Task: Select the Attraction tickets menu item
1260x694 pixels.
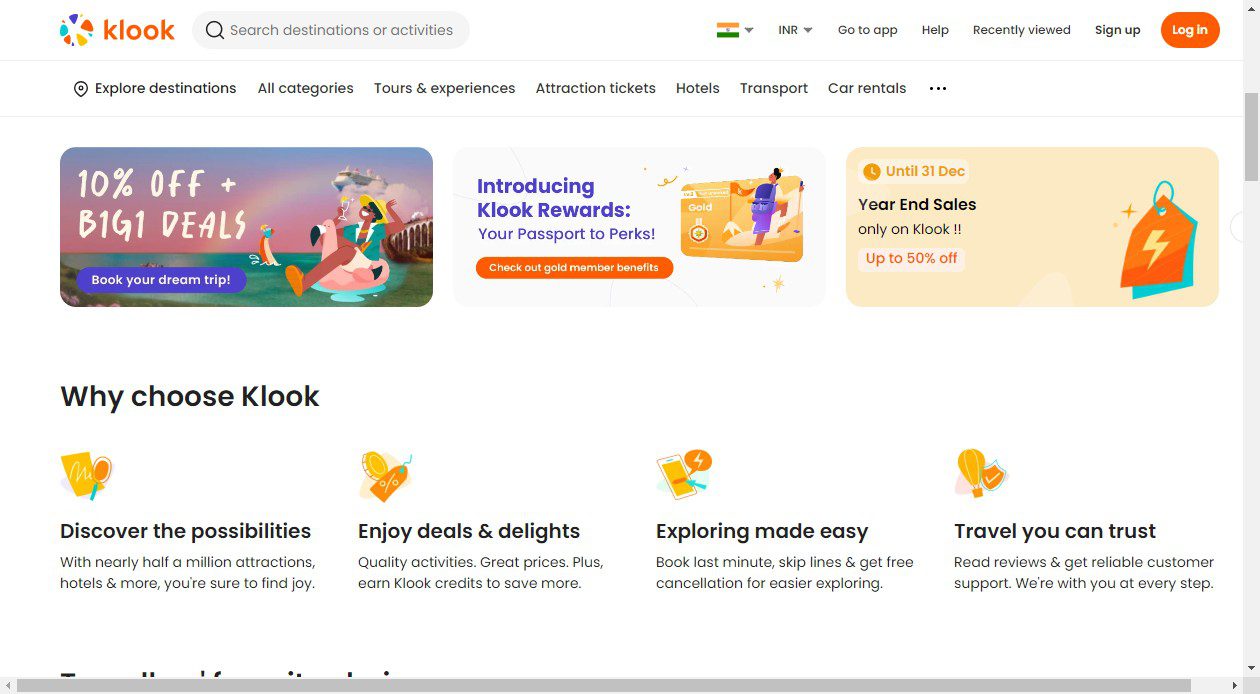Action: coord(595,88)
